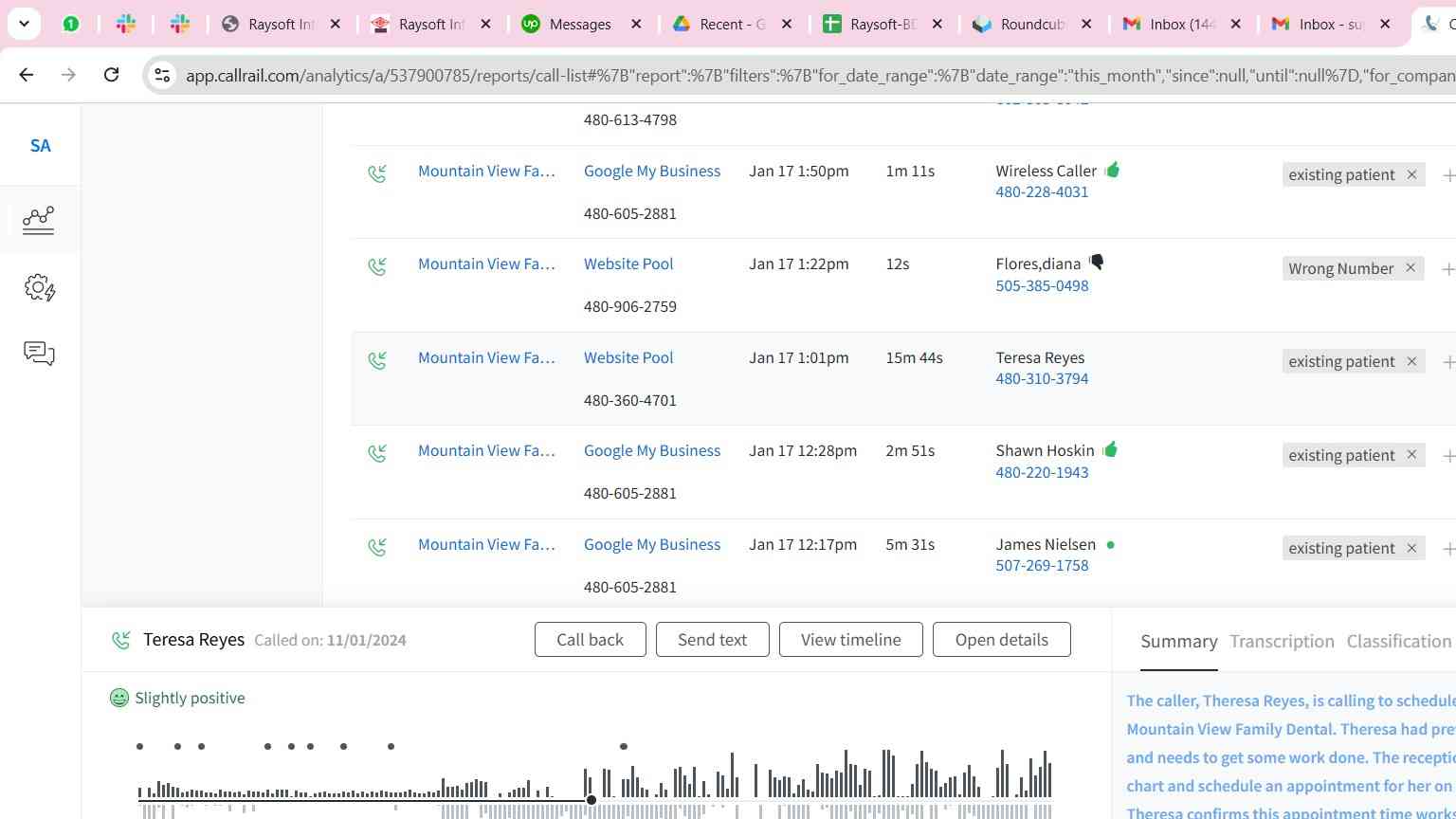This screenshot has width=1456, height=819.
Task: Open Website Pool source for Teresa Reyes call
Action: (x=628, y=358)
